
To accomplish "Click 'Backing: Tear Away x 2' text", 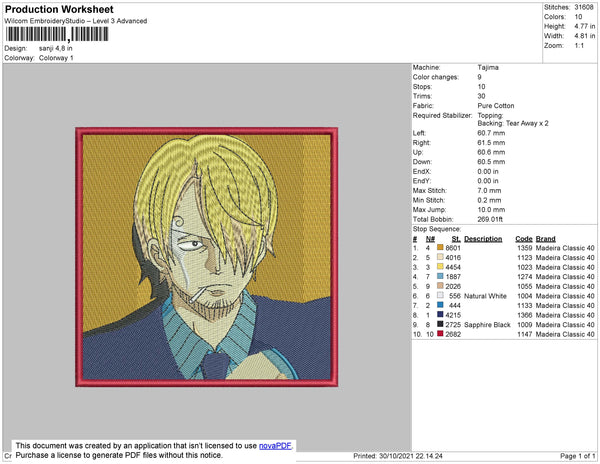I will (x=513, y=124).
